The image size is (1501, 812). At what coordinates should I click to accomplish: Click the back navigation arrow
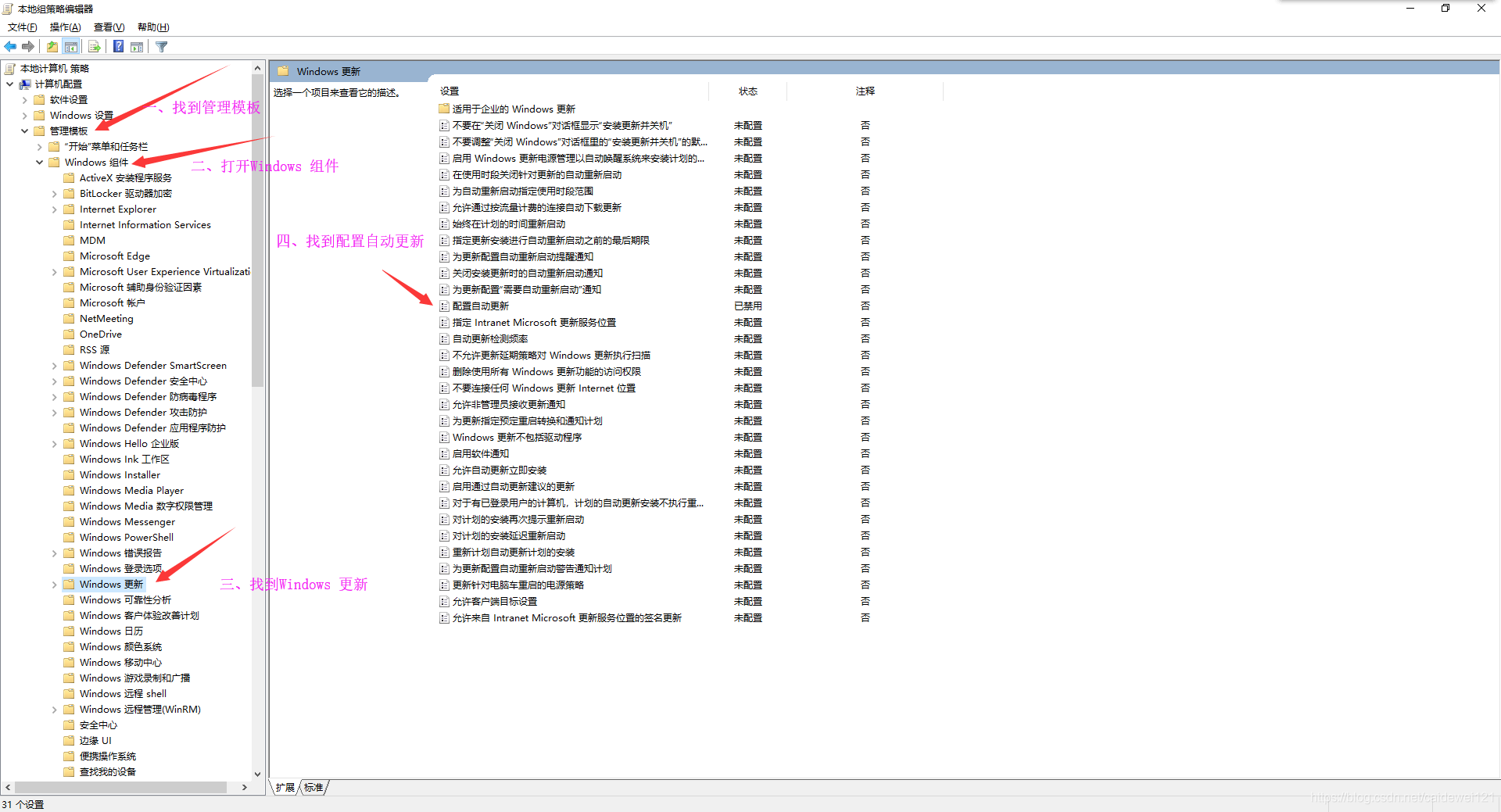point(10,46)
